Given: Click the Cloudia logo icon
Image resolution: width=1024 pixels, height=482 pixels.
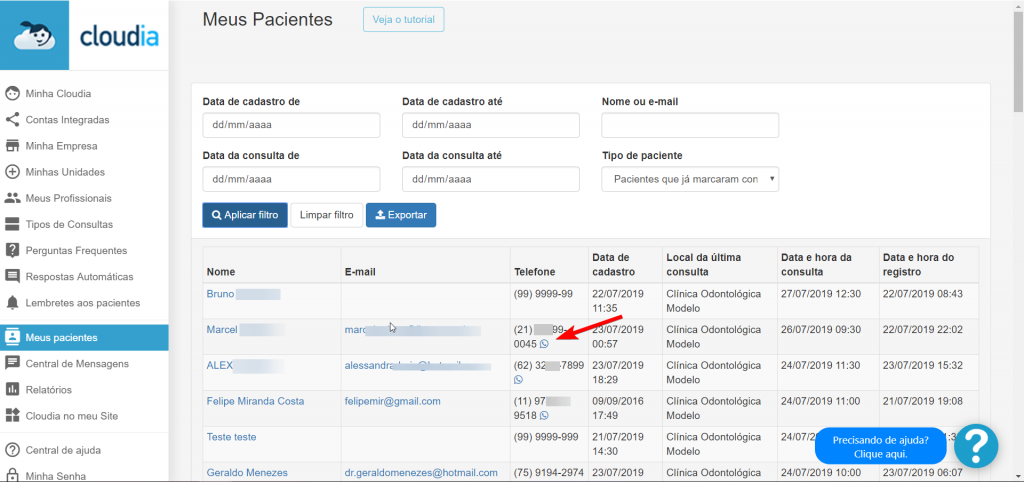Looking at the screenshot, I should pos(34,35).
